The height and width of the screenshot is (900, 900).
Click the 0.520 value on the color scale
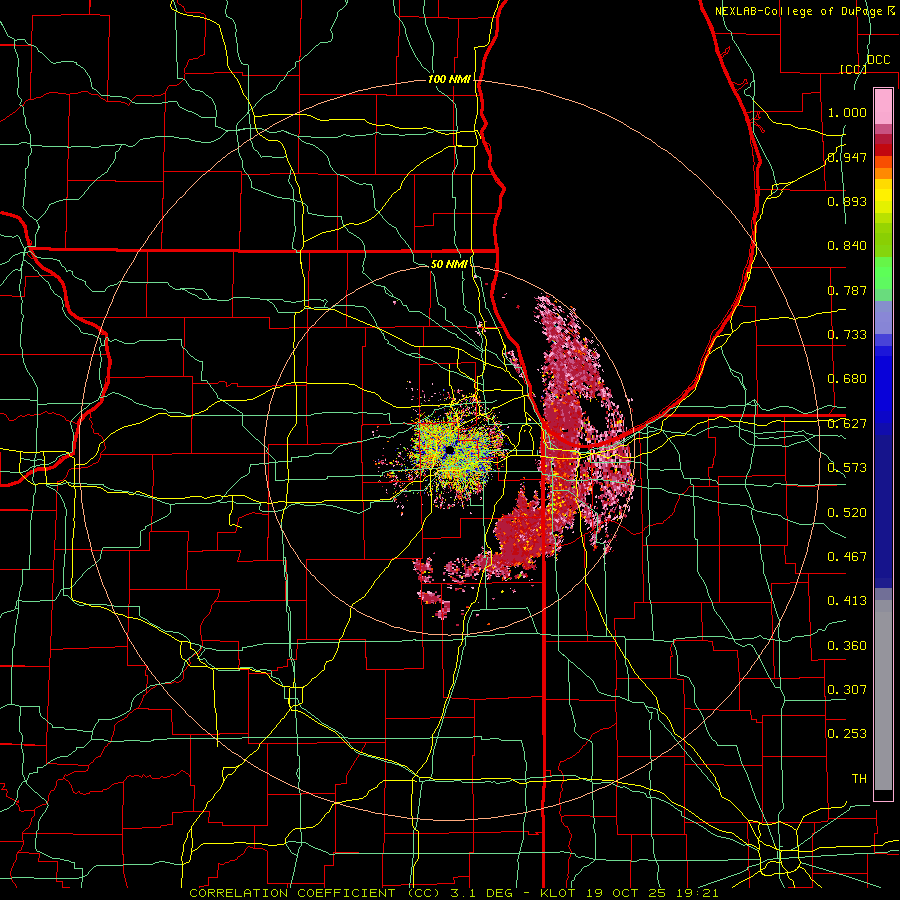click(847, 513)
